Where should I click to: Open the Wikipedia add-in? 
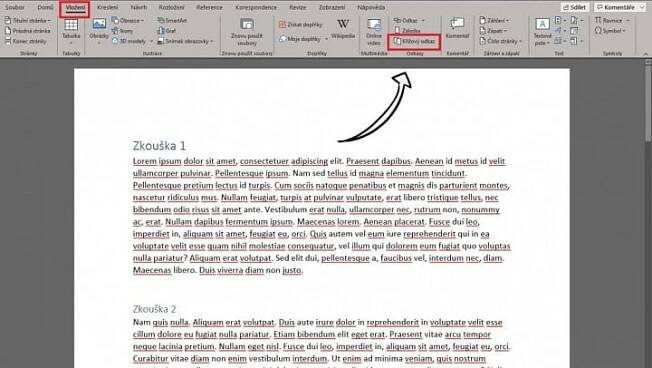pos(343,28)
